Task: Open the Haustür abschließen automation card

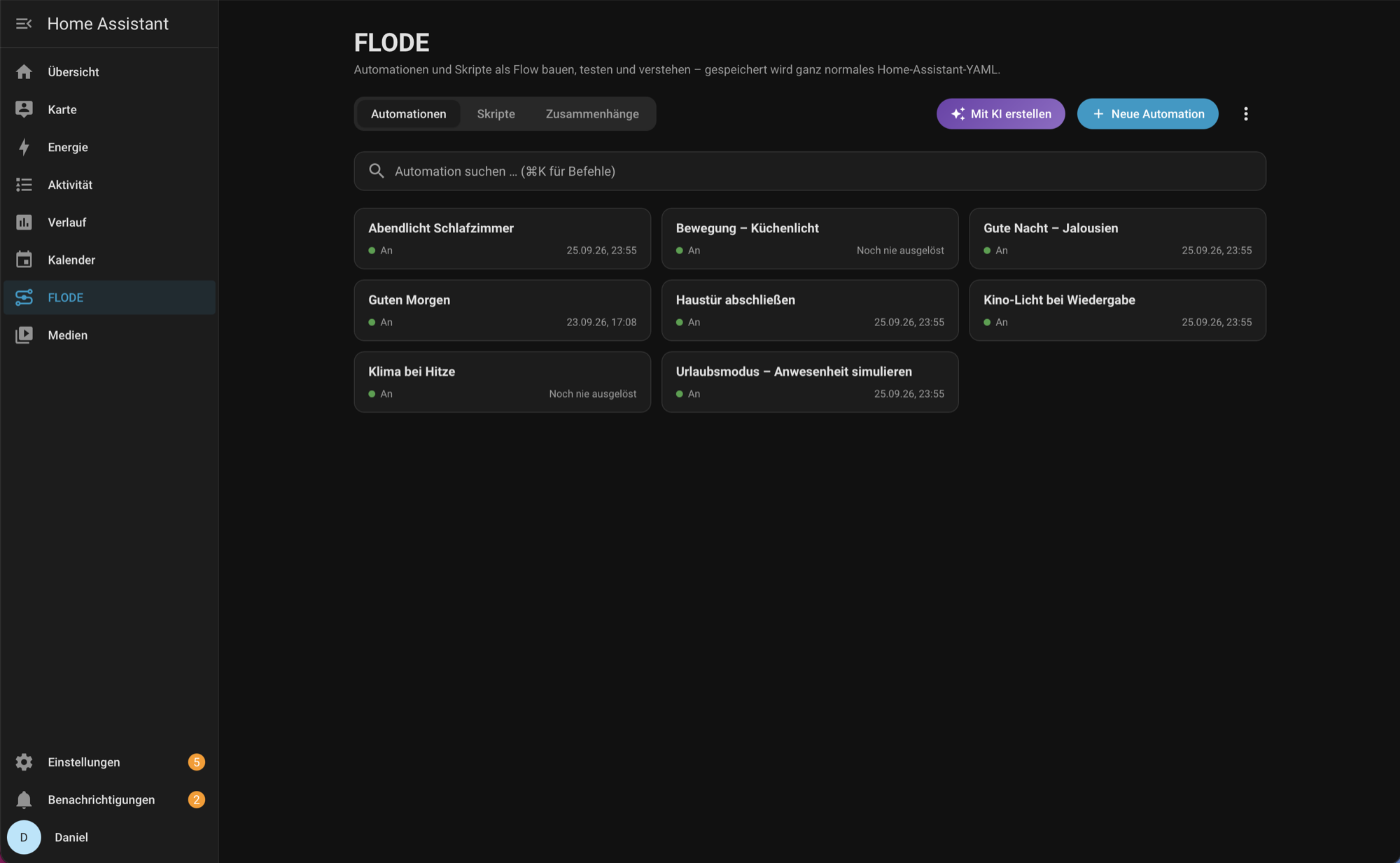Action: (810, 310)
